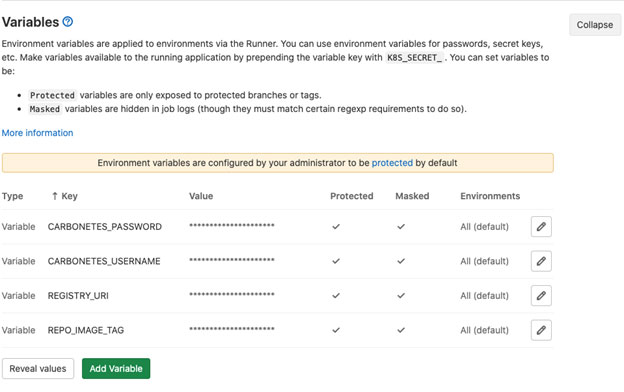Screen dimensions: 624x392
Task: Select the CARBONETES_USERNAME key text
Action: tap(104, 261)
